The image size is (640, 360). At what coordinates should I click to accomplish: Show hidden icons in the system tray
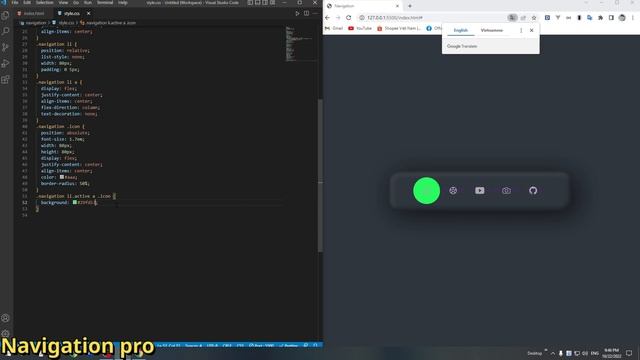(x=553, y=353)
